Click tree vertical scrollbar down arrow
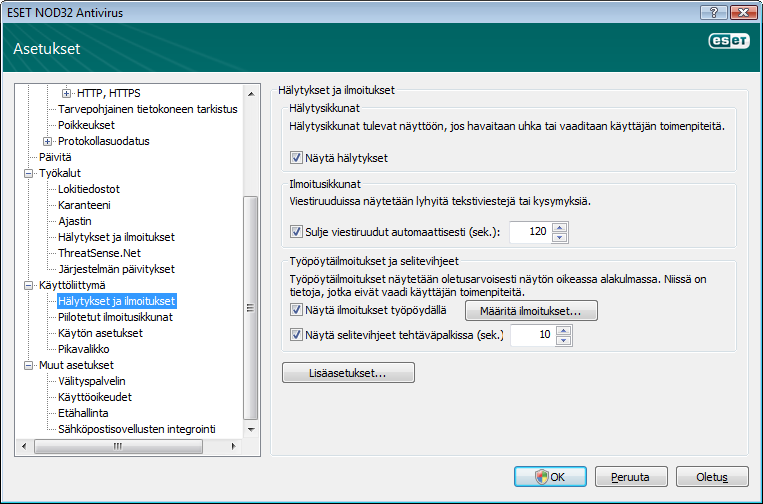 click(x=251, y=430)
